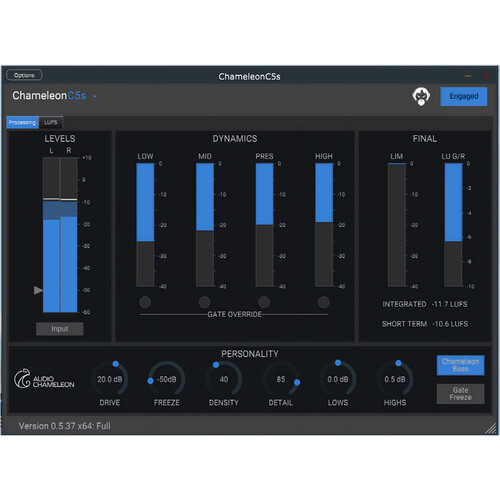The height and width of the screenshot is (500, 500).
Task: Toggle the Gate Freeze button
Action: [x=460, y=394]
